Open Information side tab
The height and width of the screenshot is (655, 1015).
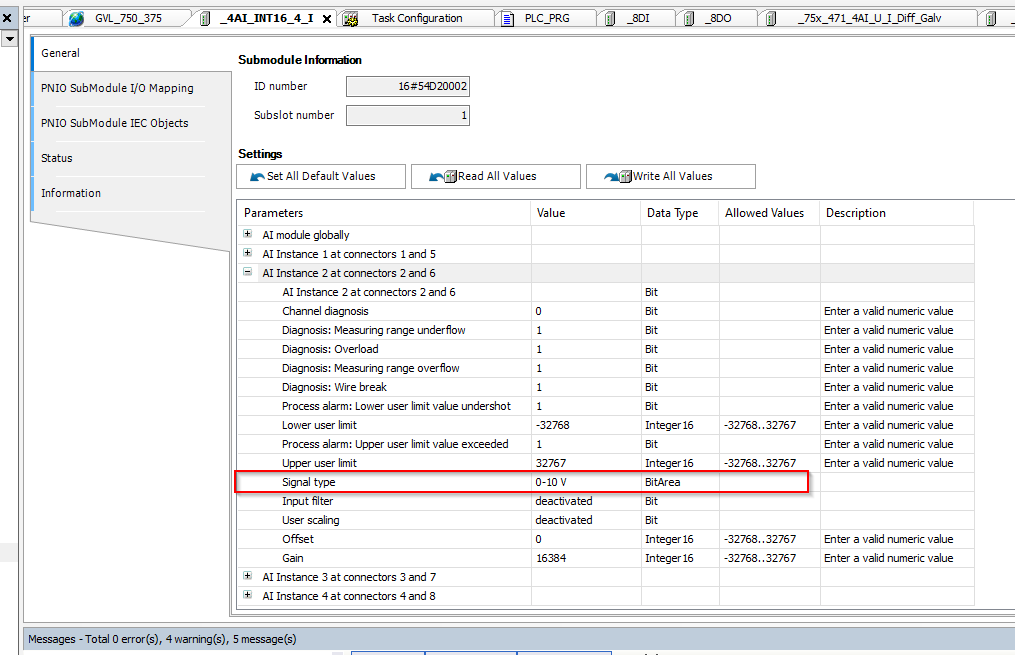71,193
